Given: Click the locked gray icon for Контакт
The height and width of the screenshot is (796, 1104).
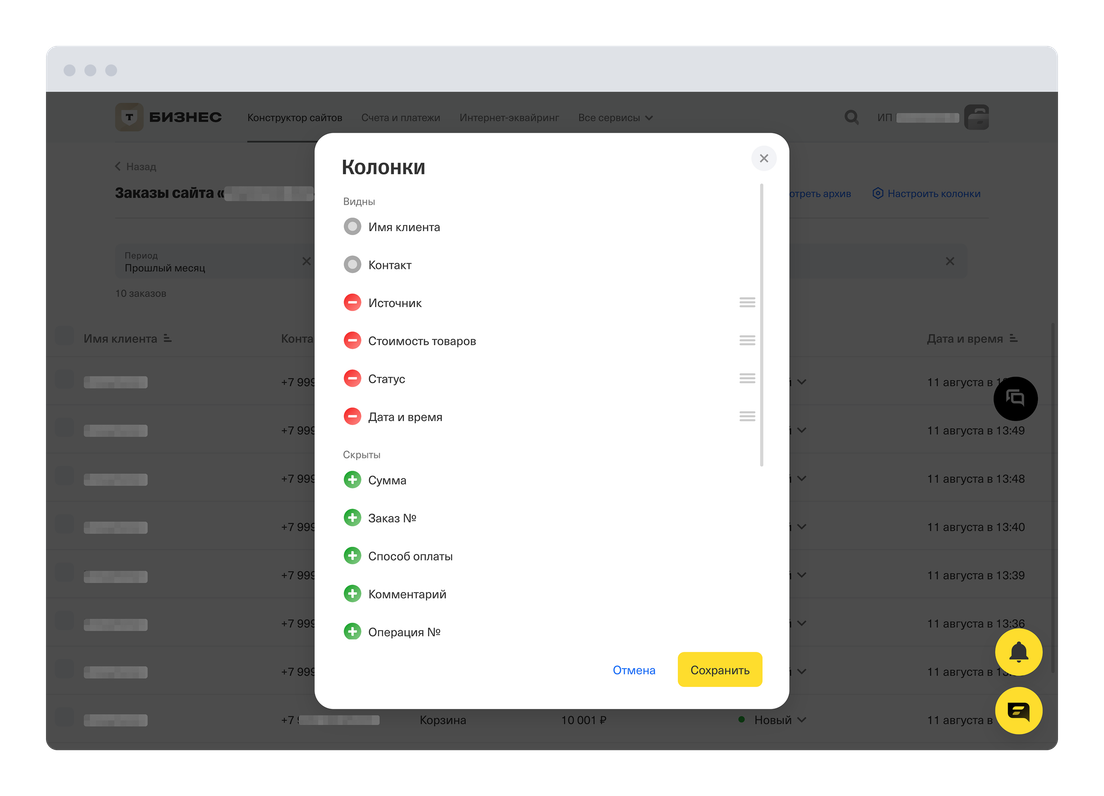Looking at the screenshot, I should point(352,265).
